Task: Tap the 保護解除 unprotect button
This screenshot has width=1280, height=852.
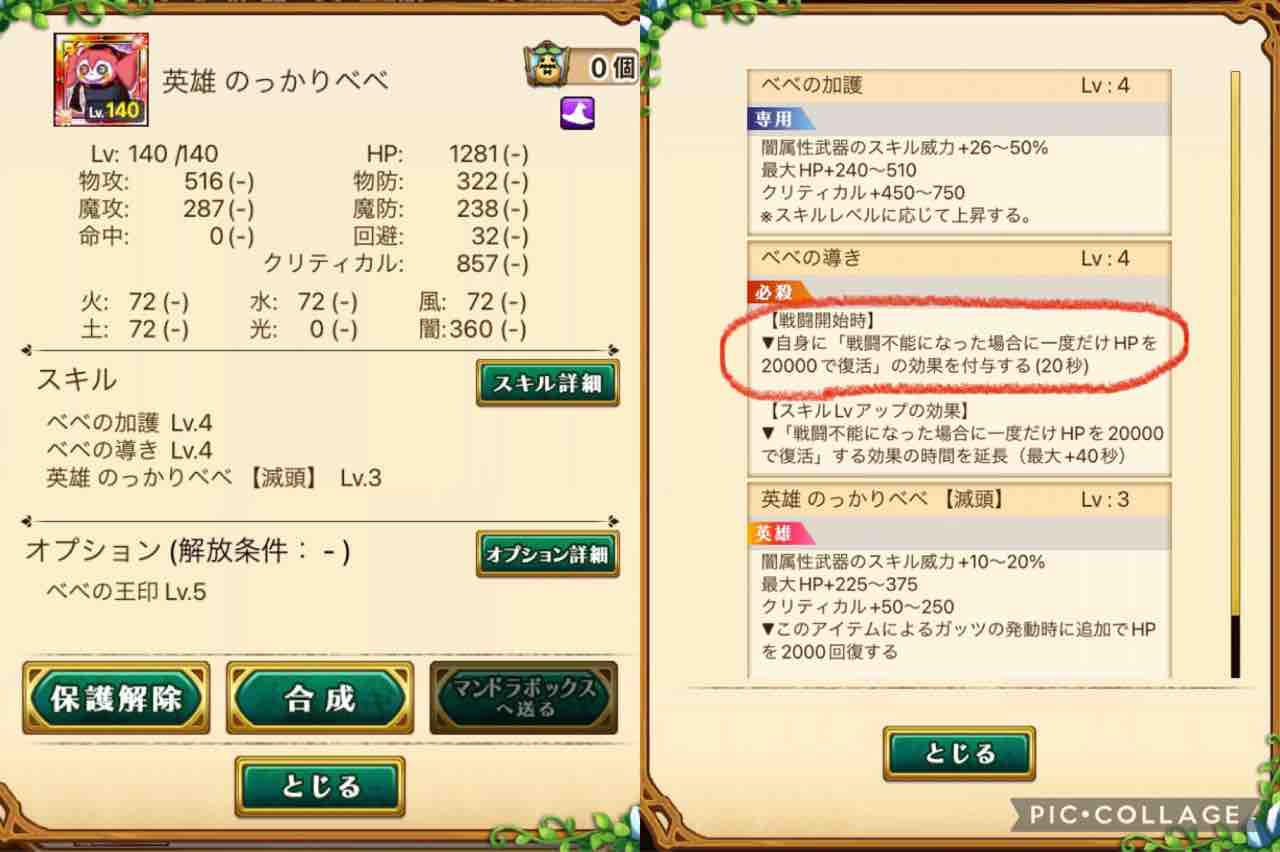Action: tap(116, 697)
